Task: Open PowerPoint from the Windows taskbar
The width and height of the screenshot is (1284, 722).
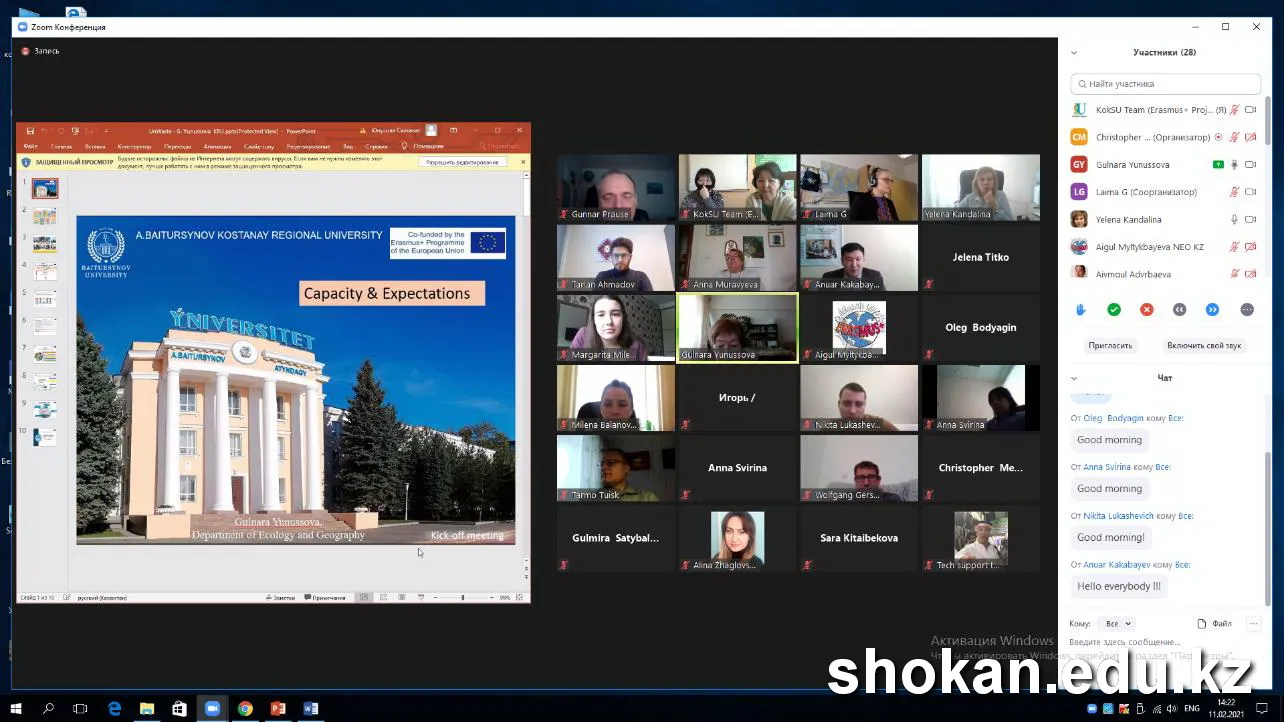Action: click(278, 709)
